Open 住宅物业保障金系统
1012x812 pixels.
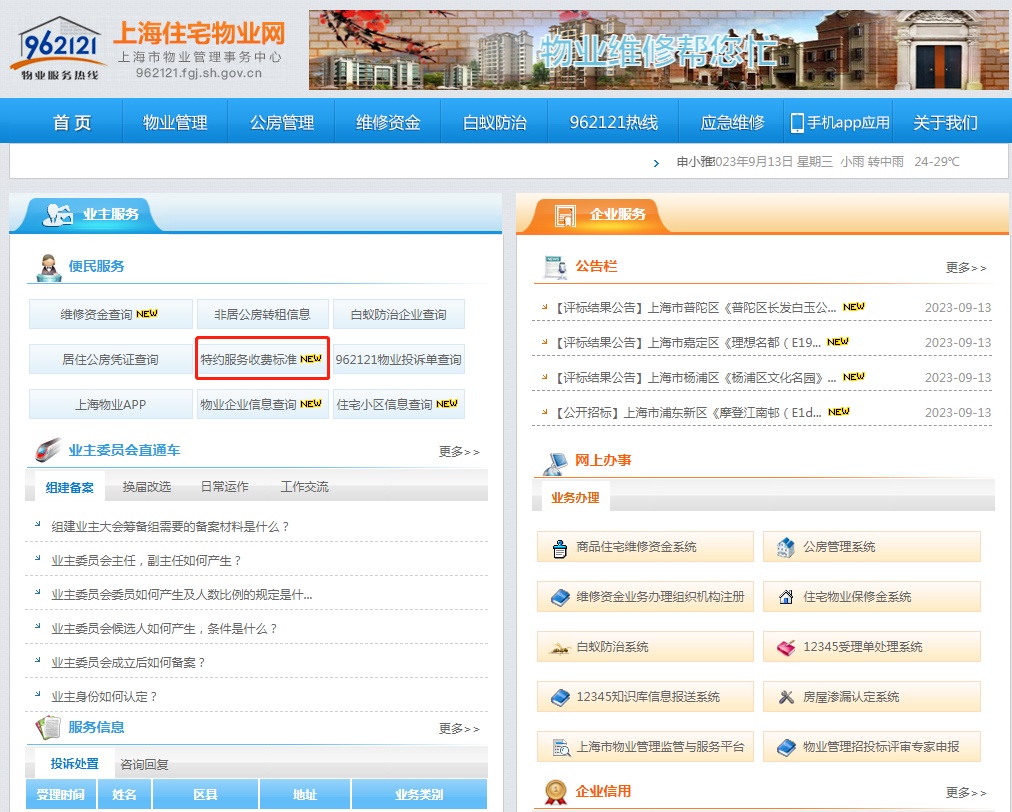coord(871,596)
